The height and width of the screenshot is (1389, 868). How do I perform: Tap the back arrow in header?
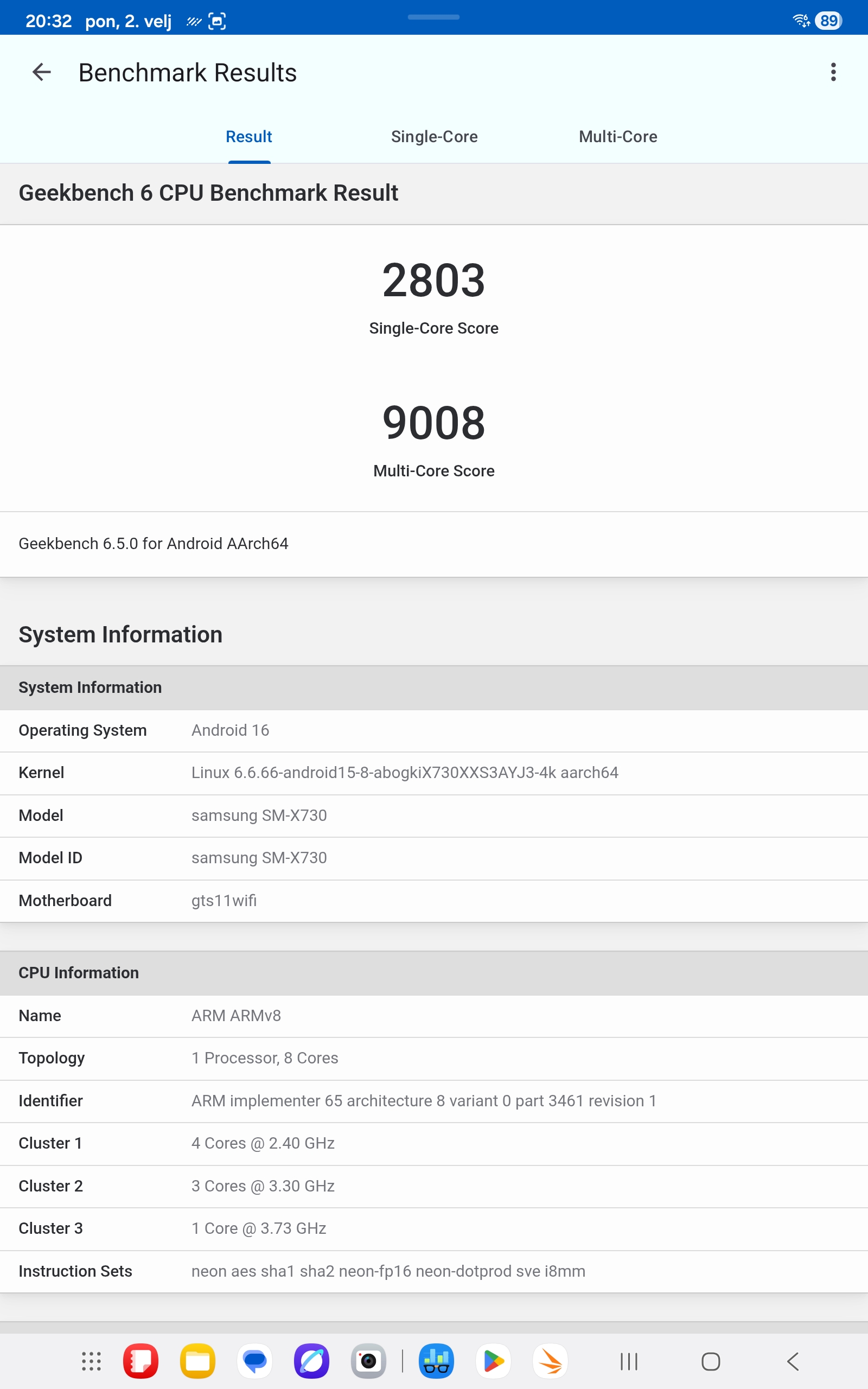coord(41,72)
